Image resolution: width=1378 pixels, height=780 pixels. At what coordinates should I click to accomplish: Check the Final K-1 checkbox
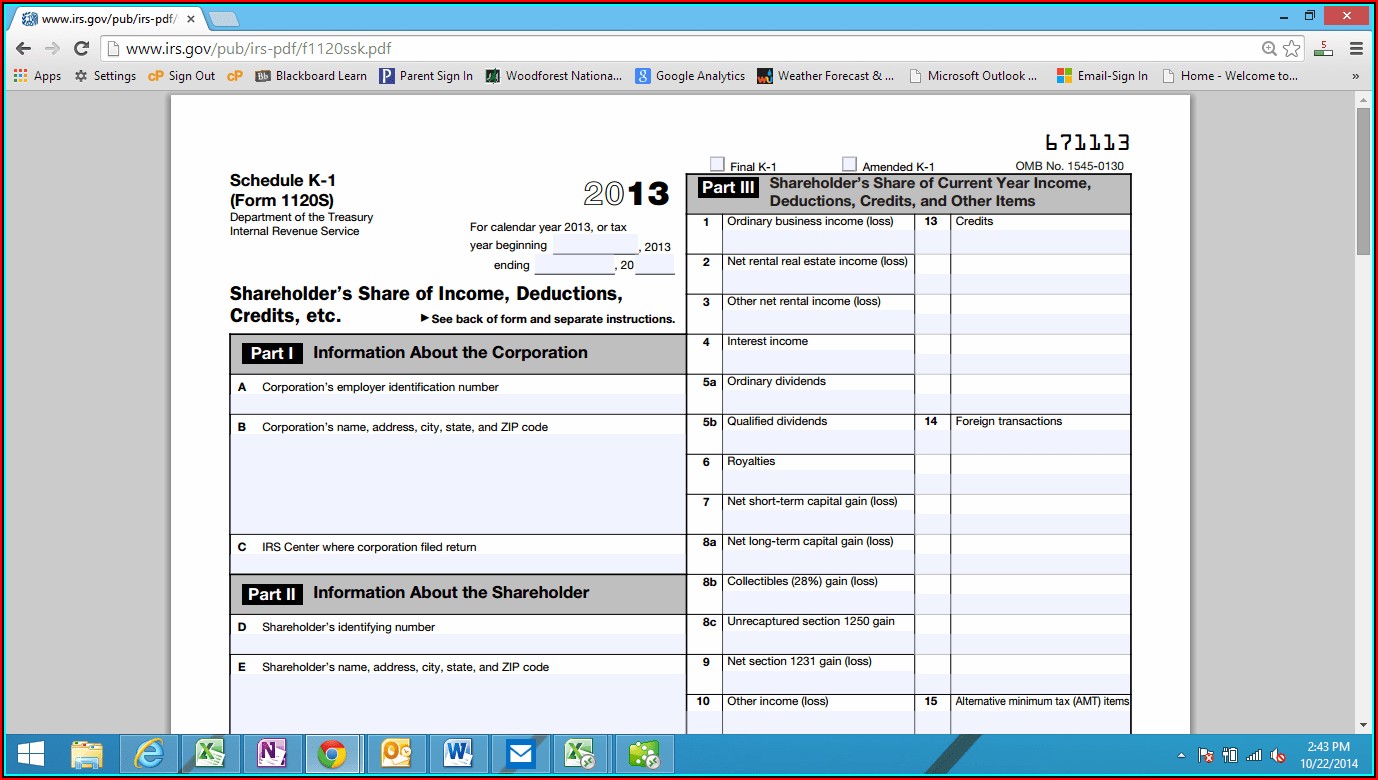[x=717, y=164]
